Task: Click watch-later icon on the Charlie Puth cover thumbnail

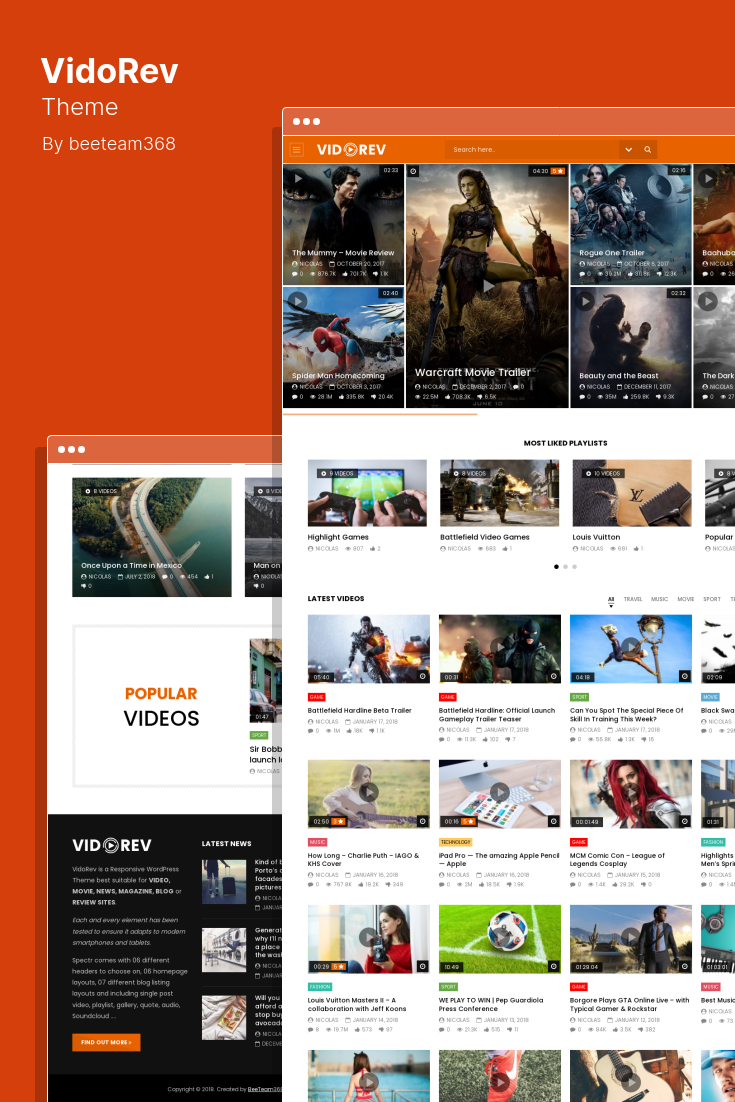Action: [x=422, y=821]
